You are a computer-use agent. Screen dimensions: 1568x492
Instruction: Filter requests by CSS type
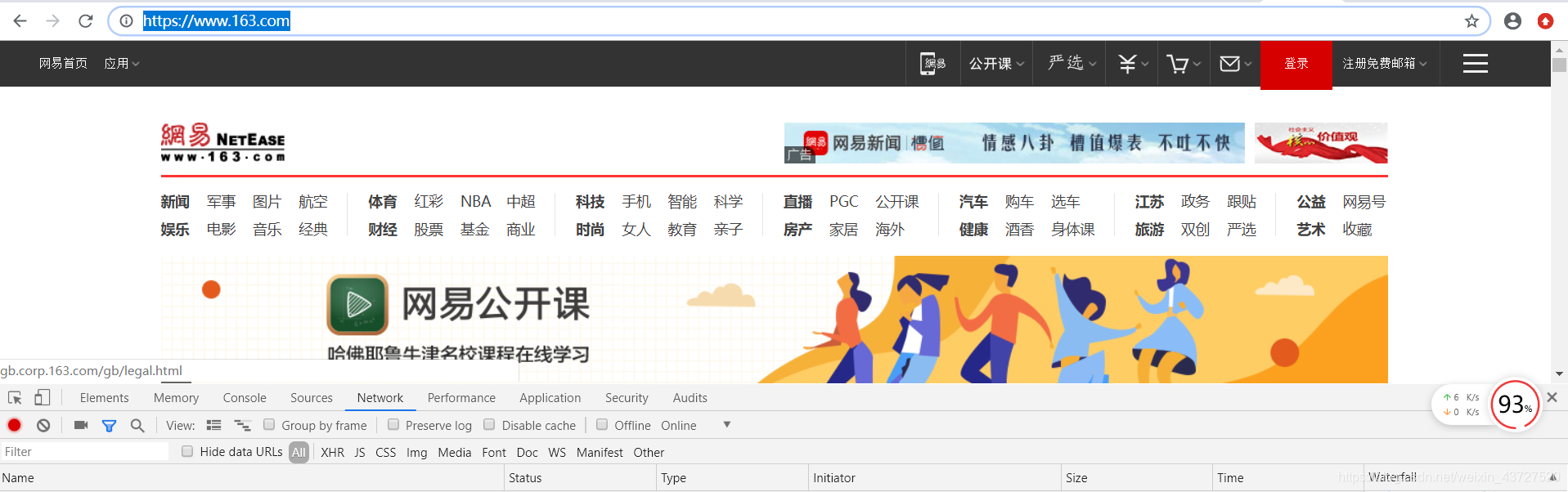click(386, 452)
